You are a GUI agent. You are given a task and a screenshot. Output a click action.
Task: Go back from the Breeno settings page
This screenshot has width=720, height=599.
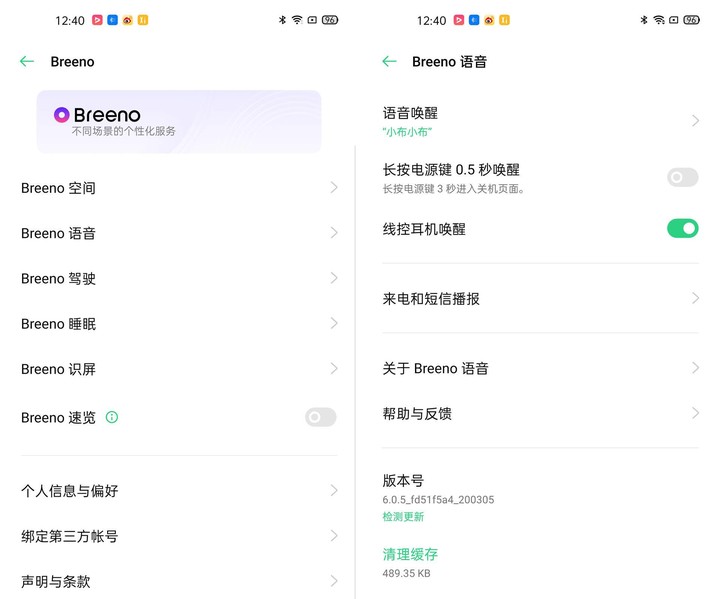click(27, 61)
